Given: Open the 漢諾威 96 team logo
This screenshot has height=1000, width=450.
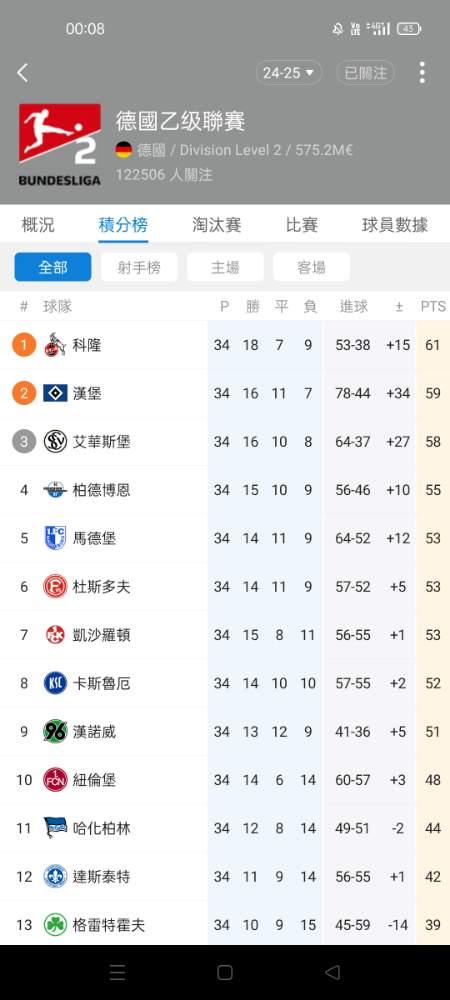Looking at the screenshot, I should [55, 731].
